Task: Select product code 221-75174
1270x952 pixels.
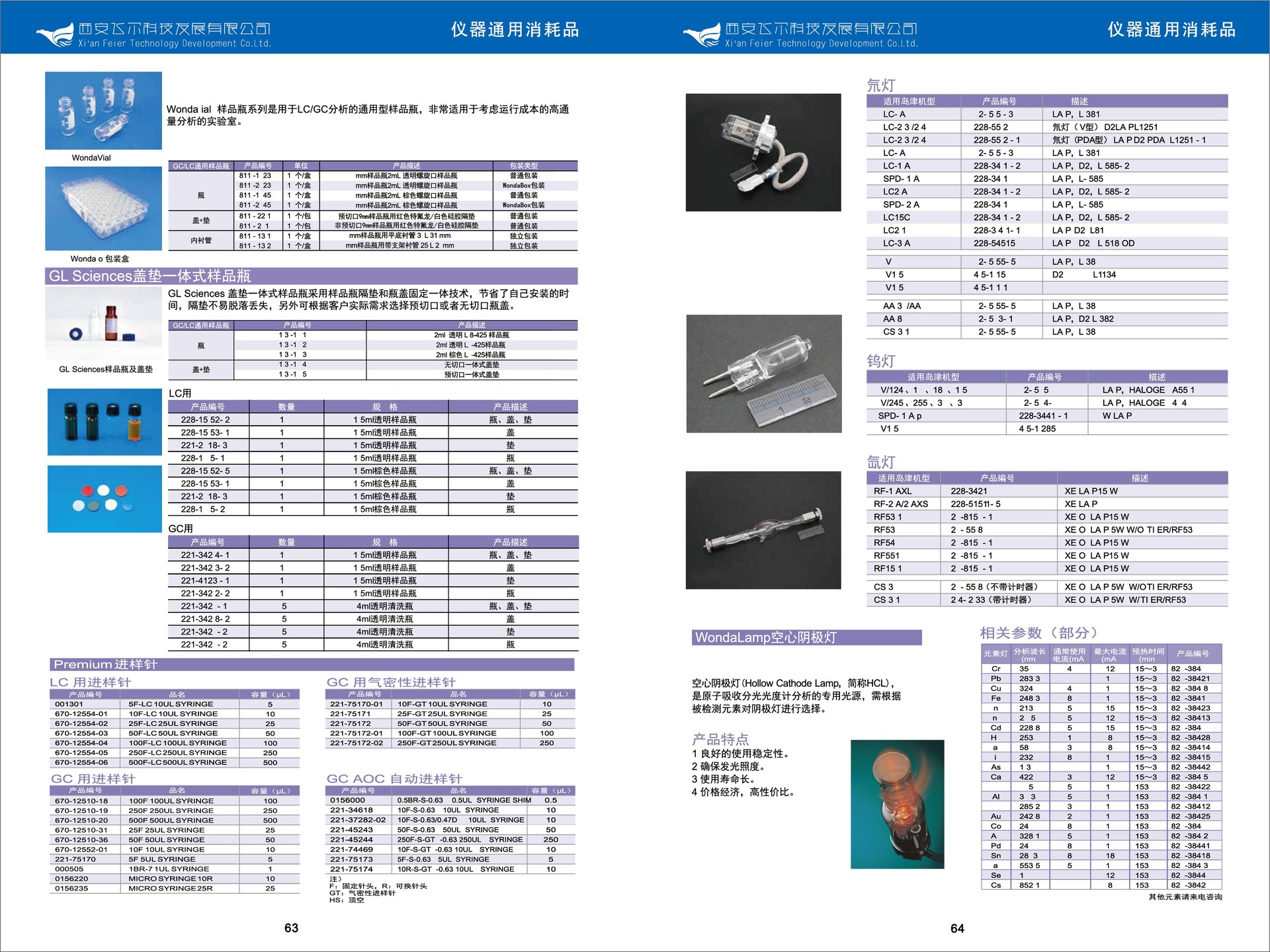Action: [351, 869]
